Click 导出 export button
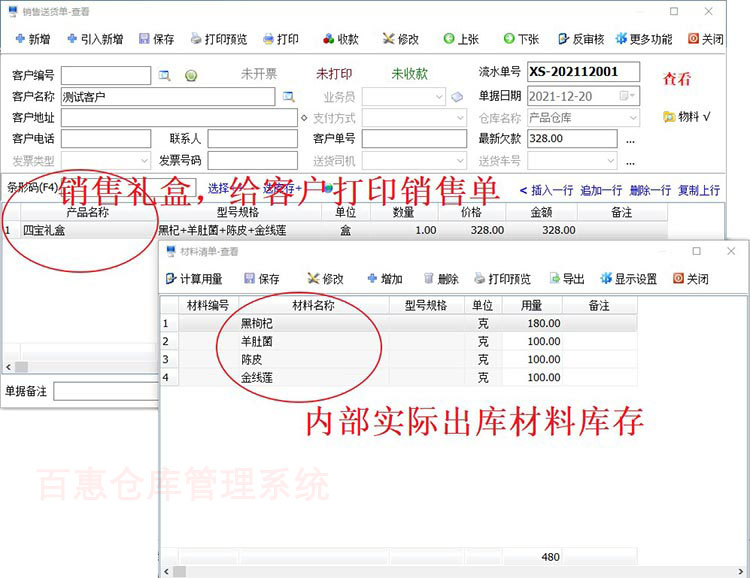750x578 pixels. pos(567,279)
